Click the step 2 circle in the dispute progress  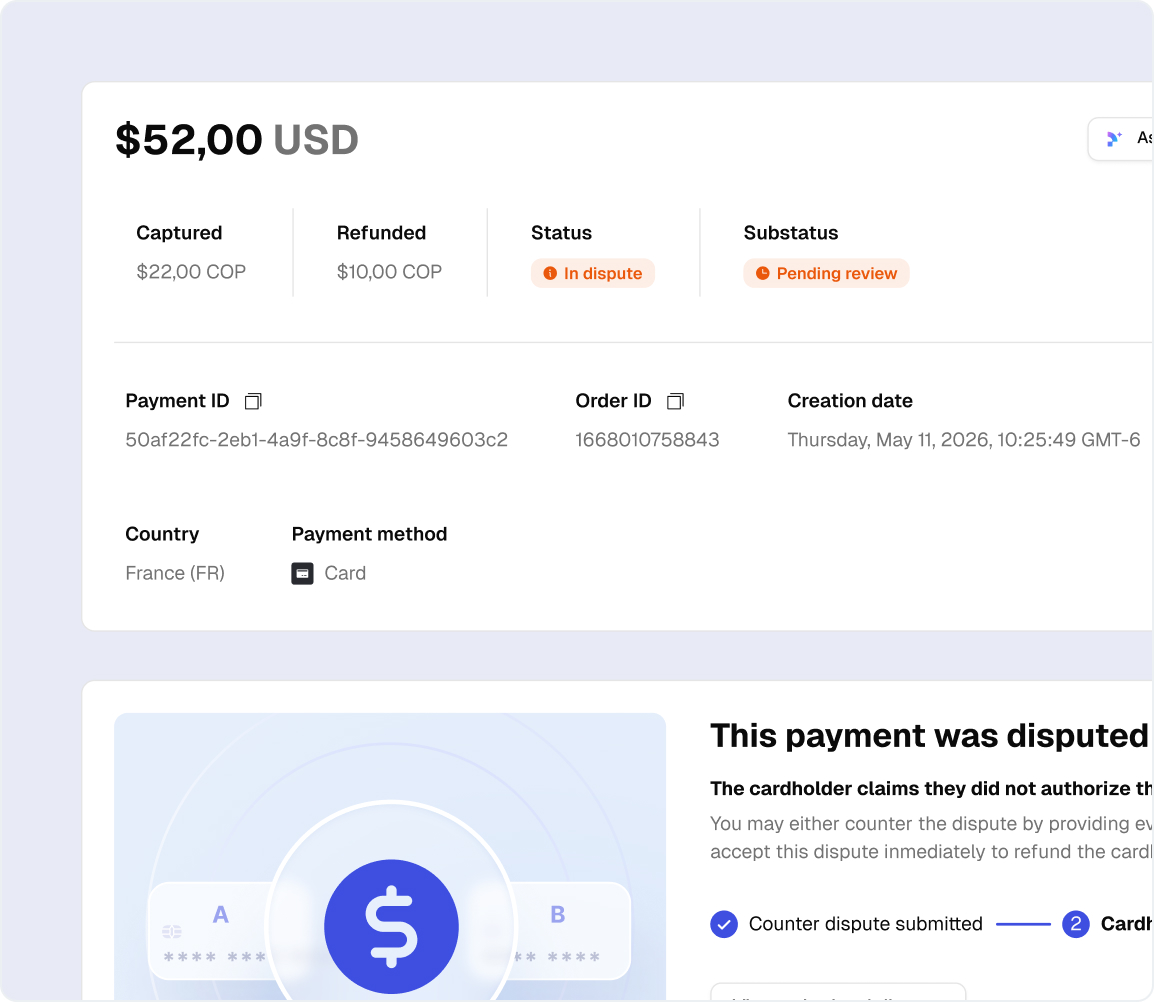[x=1075, y=924]
